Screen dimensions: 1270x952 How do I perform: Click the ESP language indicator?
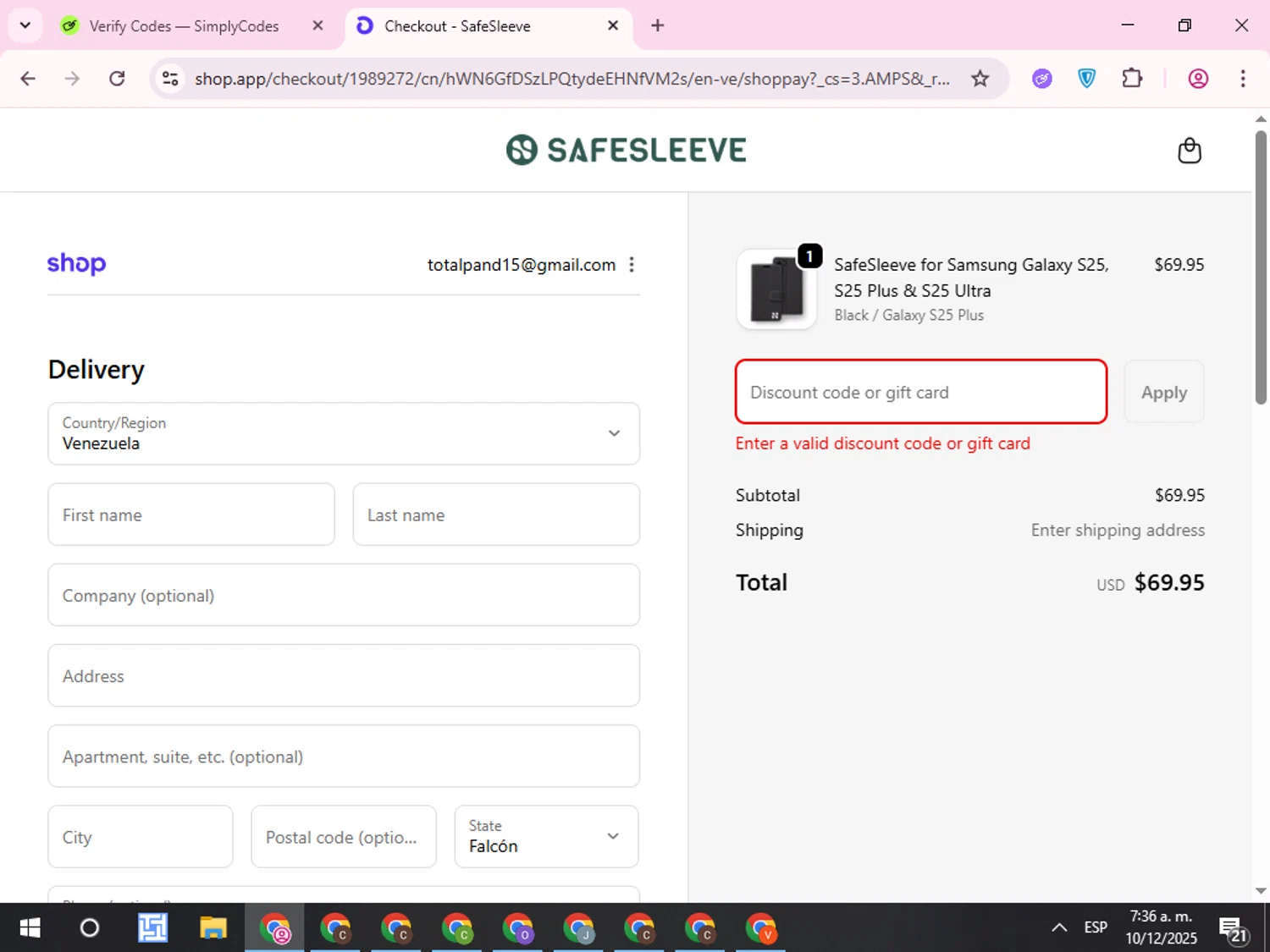click(1096, 927)
